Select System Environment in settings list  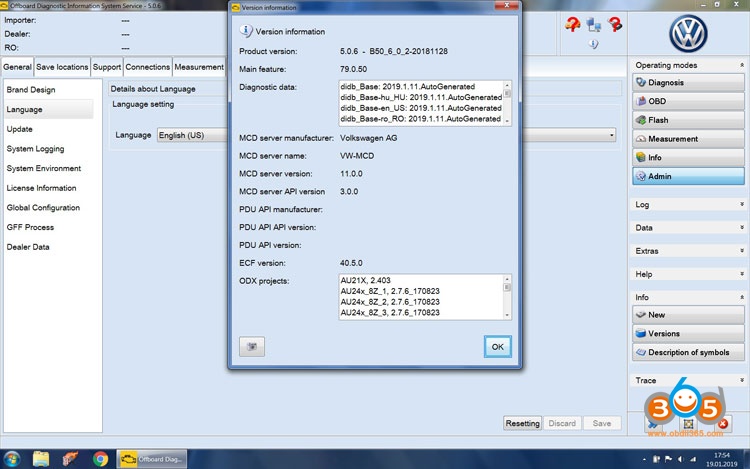click(x=49, y=168)
